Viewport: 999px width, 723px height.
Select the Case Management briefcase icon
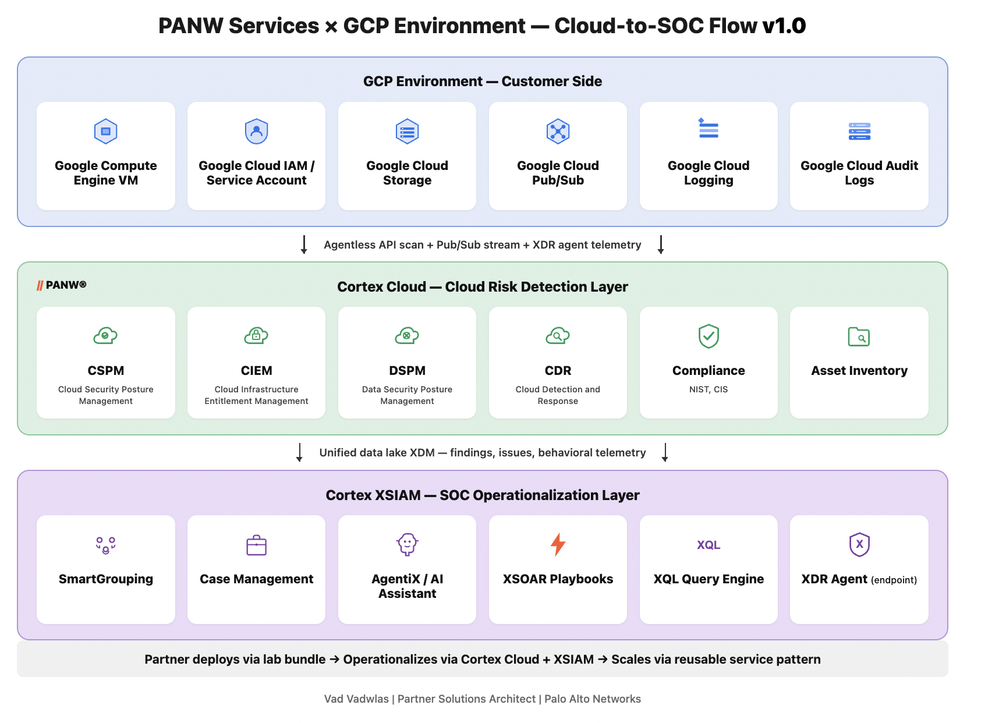[256, 545]
